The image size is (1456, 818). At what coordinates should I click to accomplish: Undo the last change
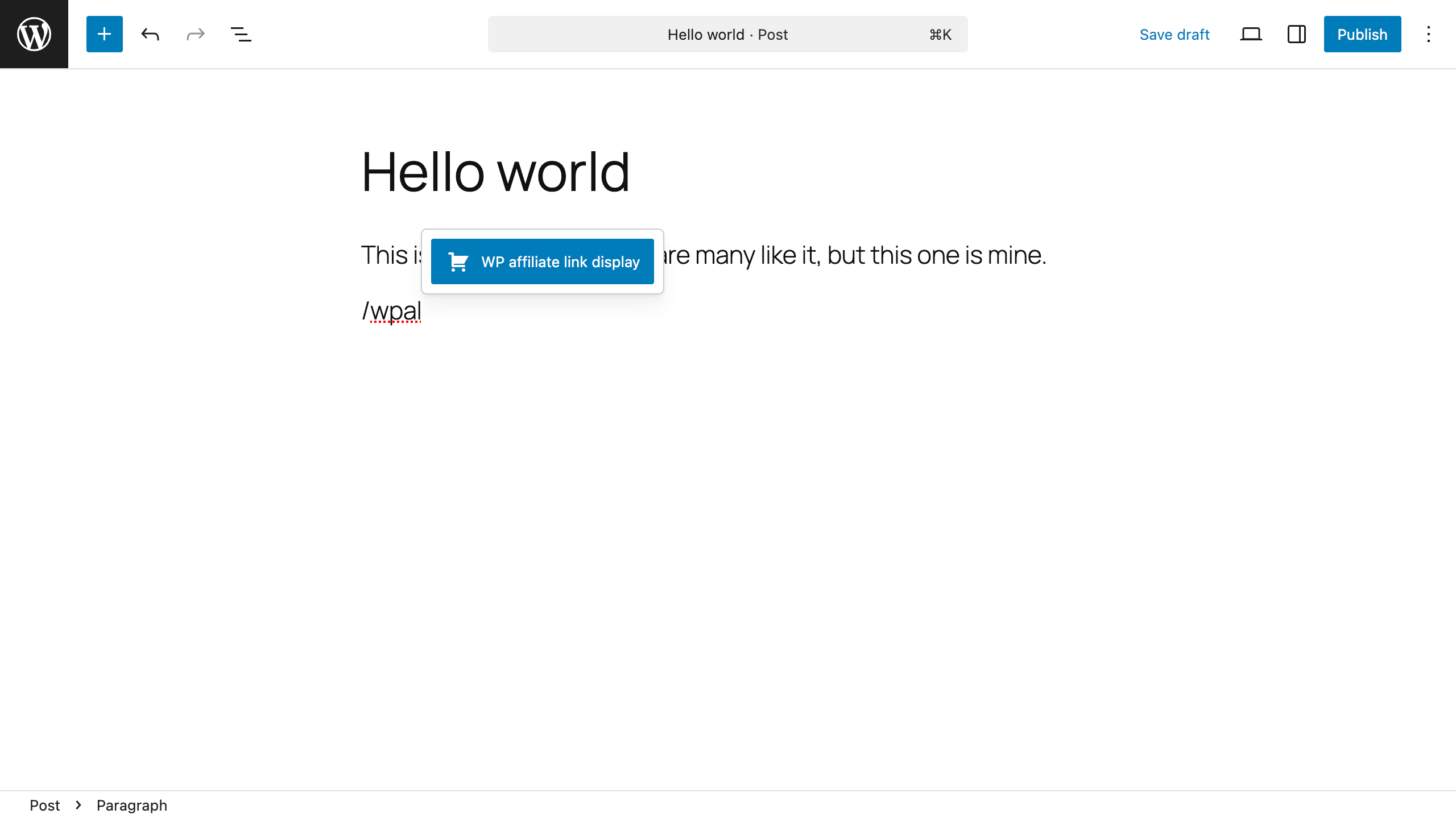pyautogui.click(x=150, y=34)
